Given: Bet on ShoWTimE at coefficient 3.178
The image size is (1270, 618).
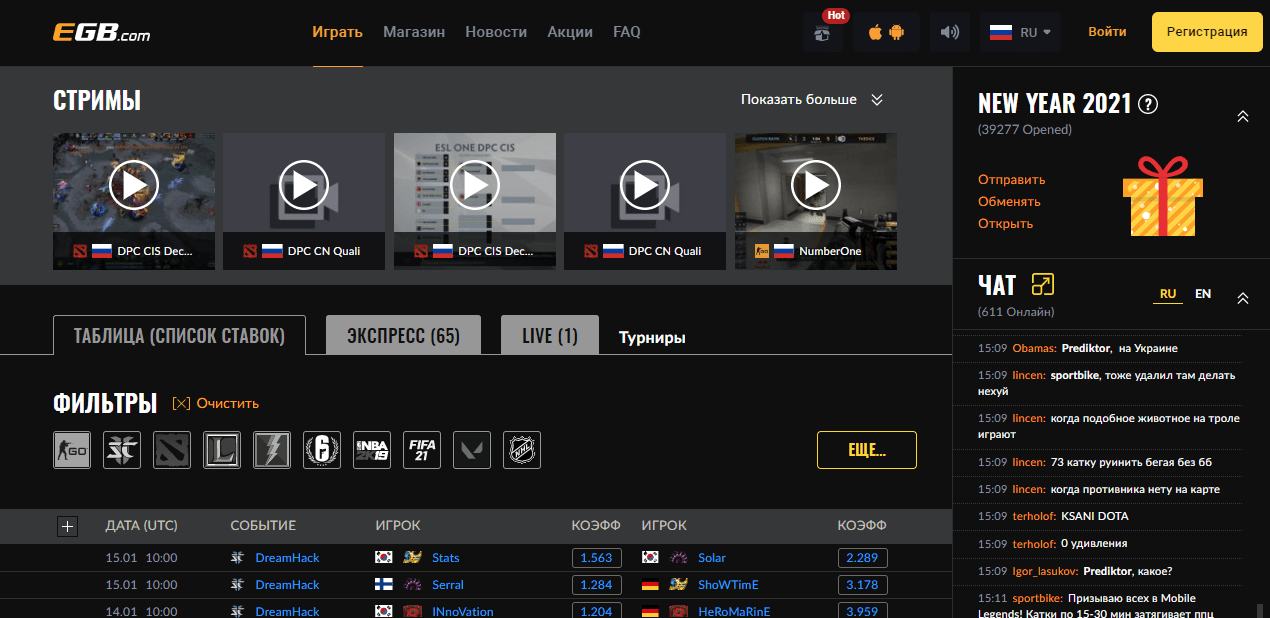Looking at the screenshot, I should point(862,585).
